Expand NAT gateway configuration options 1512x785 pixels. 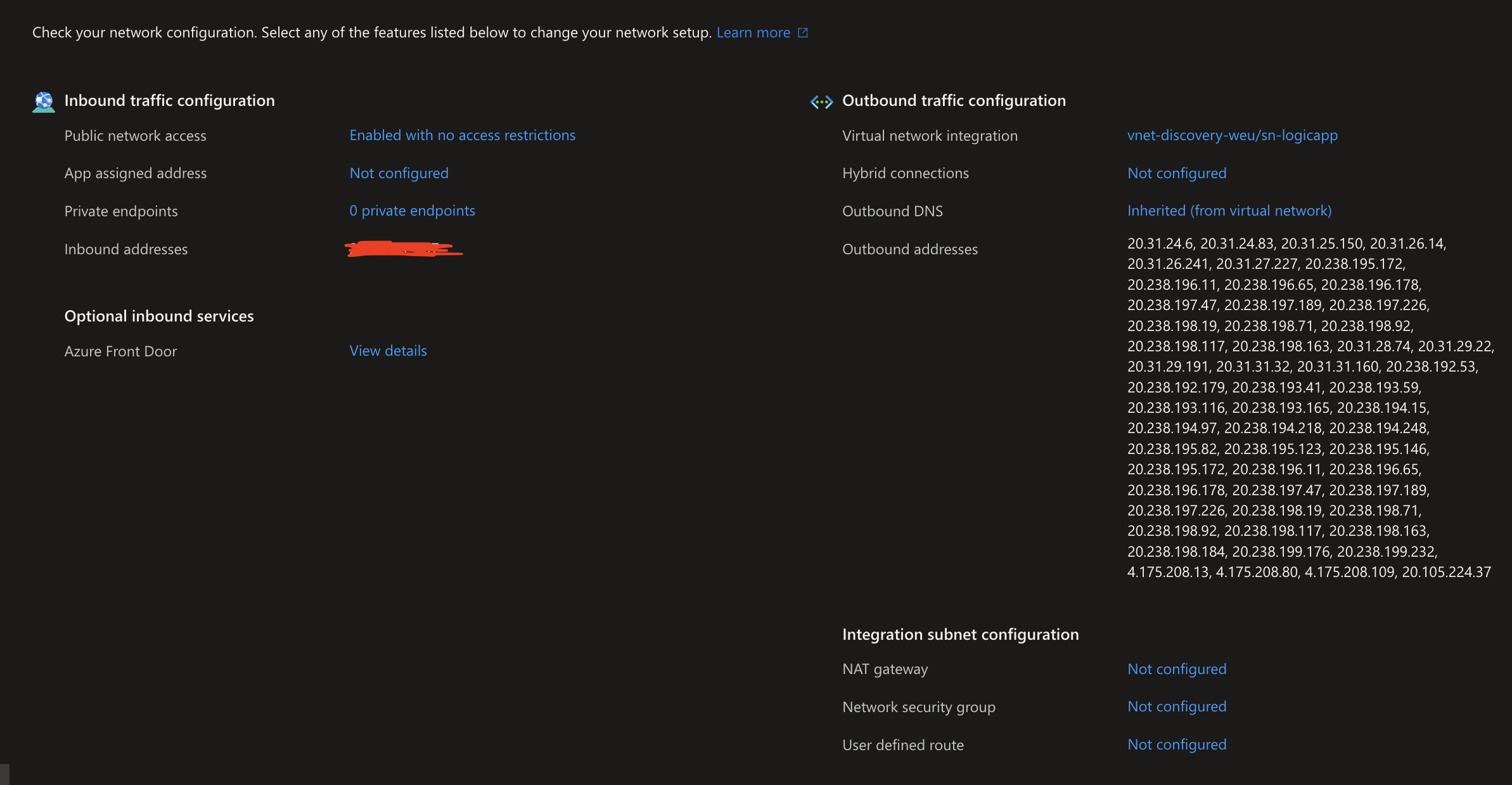click(1176, 667)
